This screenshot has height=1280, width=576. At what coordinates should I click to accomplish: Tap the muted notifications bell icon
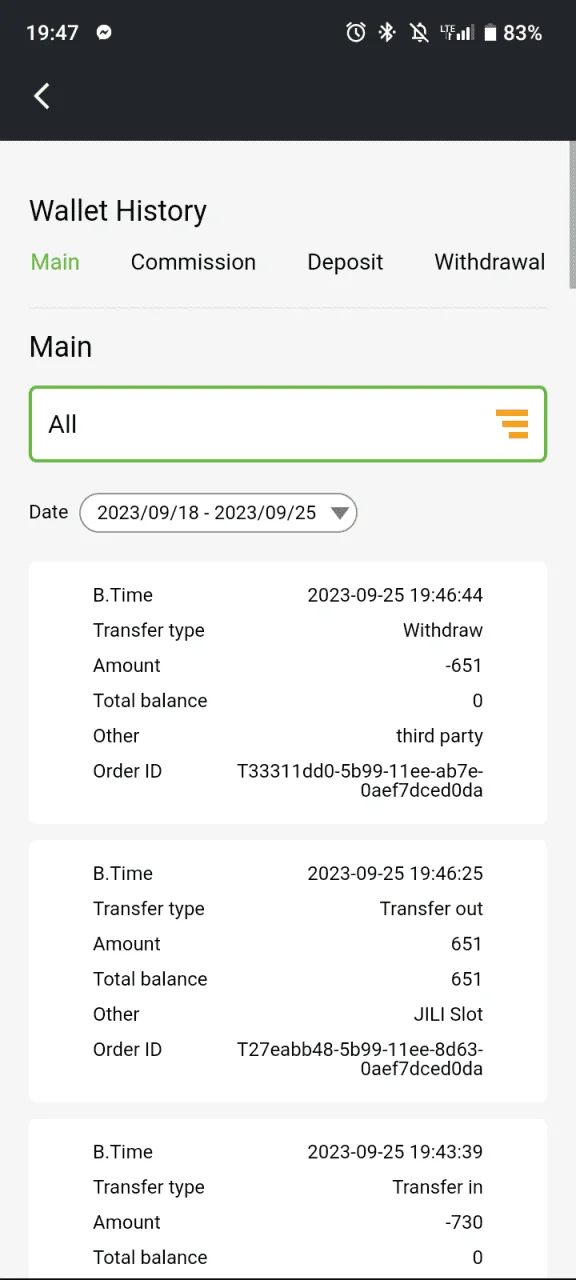click(x=420, y=33)
